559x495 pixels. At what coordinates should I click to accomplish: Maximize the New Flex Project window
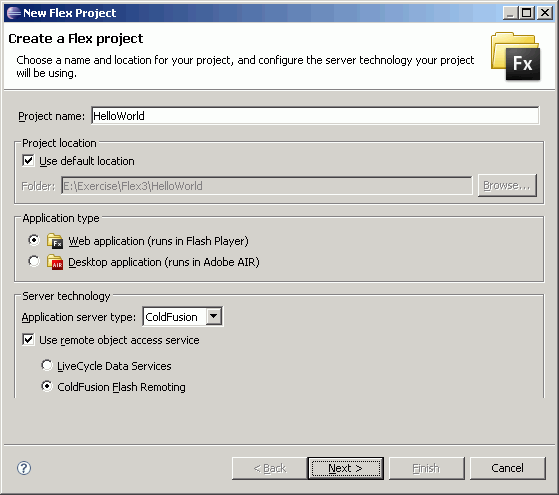[527, 13]
